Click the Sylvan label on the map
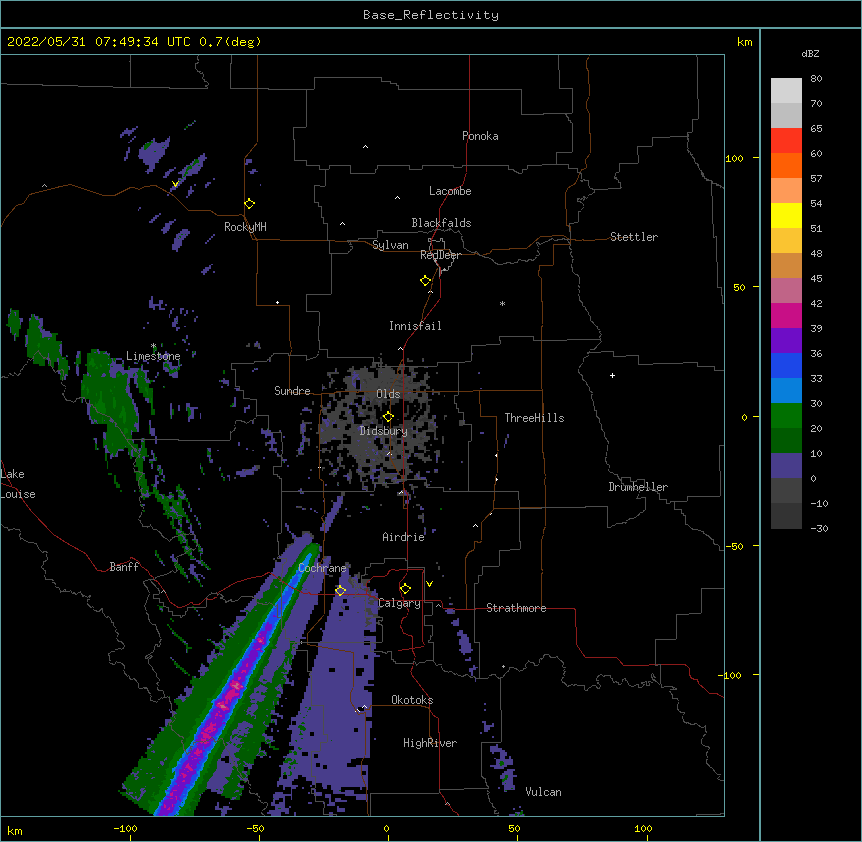The image size is (862, 842). tap(390, 245)
